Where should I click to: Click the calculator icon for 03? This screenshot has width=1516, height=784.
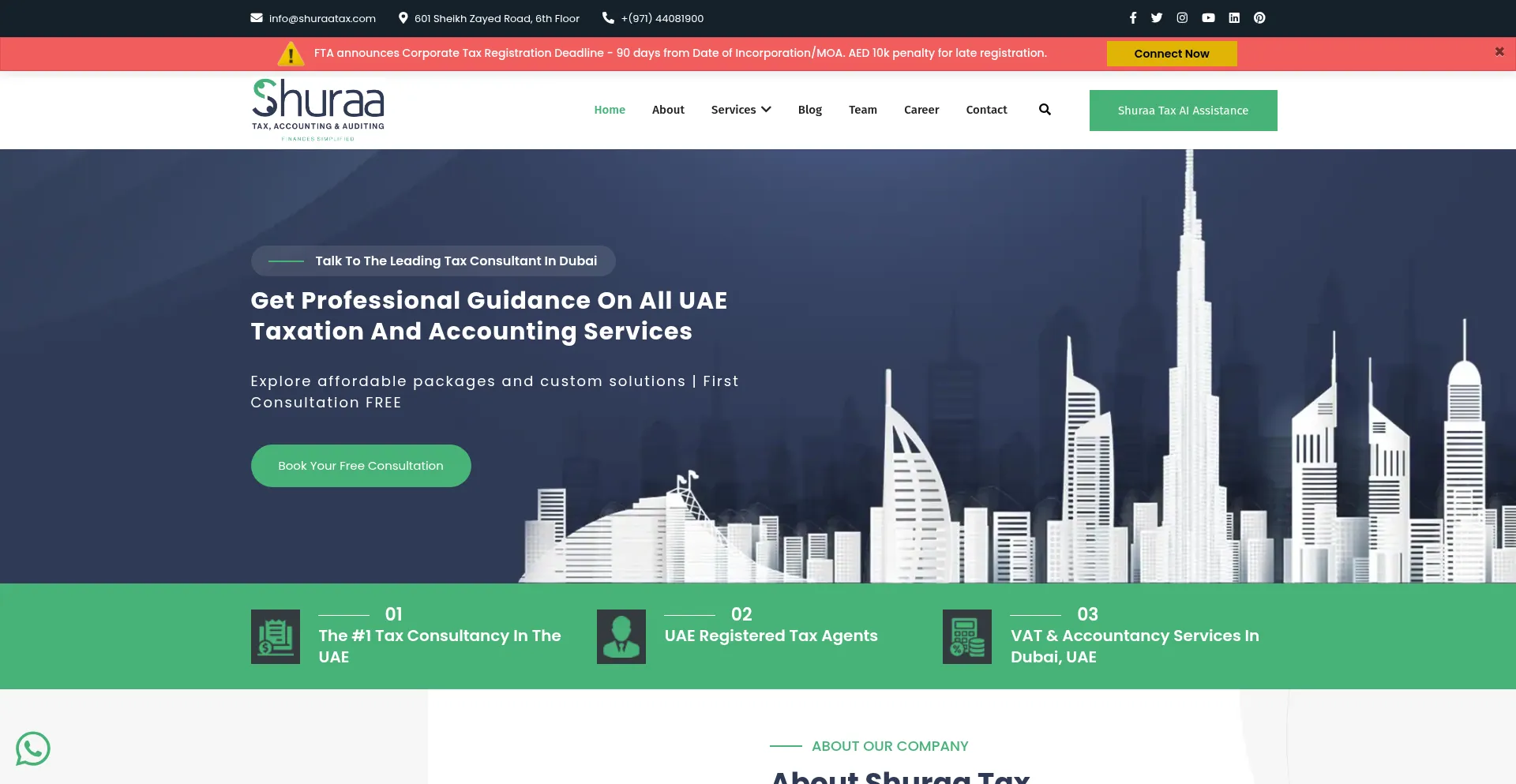[x=967, y=636]
